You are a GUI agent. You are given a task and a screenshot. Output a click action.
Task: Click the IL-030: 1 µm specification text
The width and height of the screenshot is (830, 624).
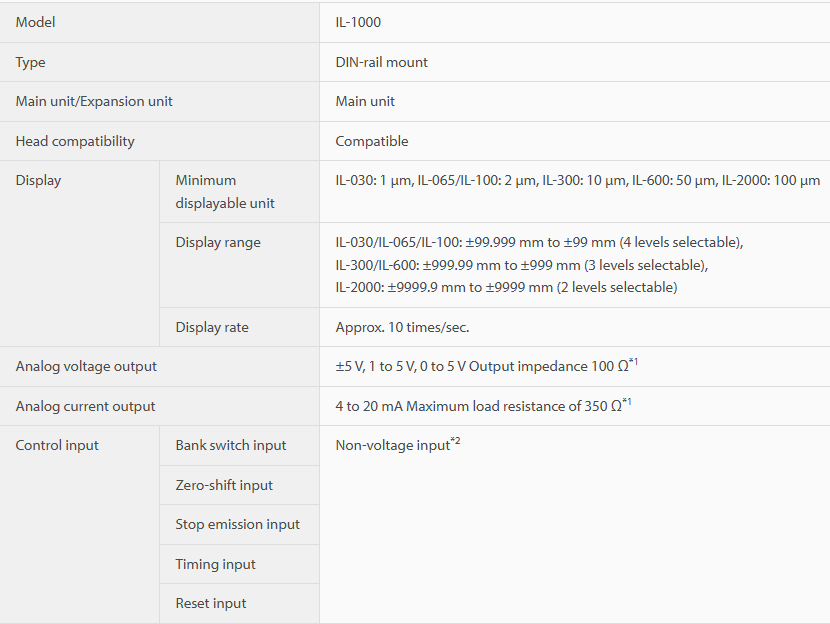pyautogui.click(x=373, y=180)
